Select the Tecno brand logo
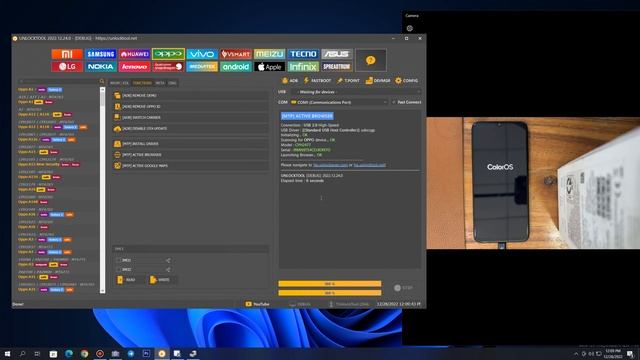Image resolution: width=640 pixels, height=360 pixels. coord(303,54)
